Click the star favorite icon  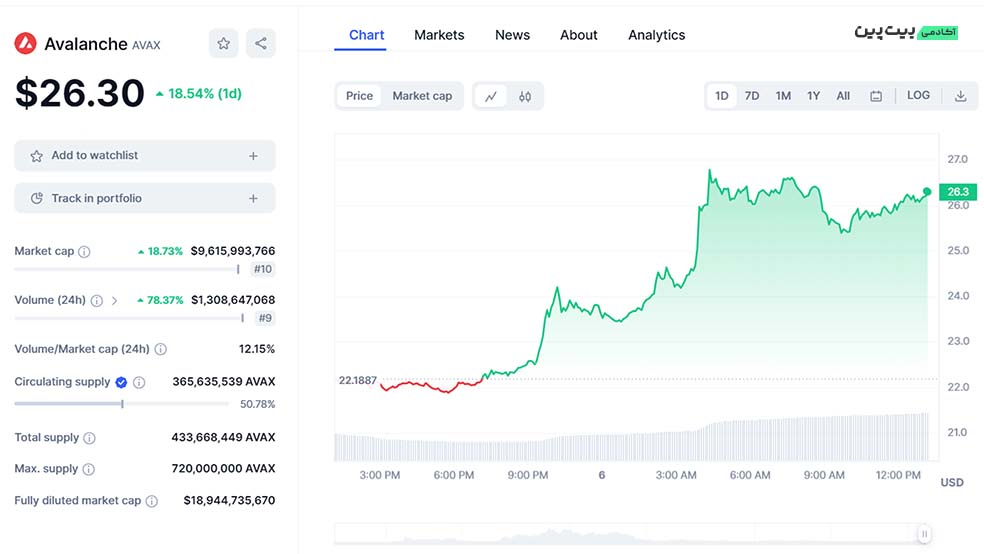click(224, 43)
